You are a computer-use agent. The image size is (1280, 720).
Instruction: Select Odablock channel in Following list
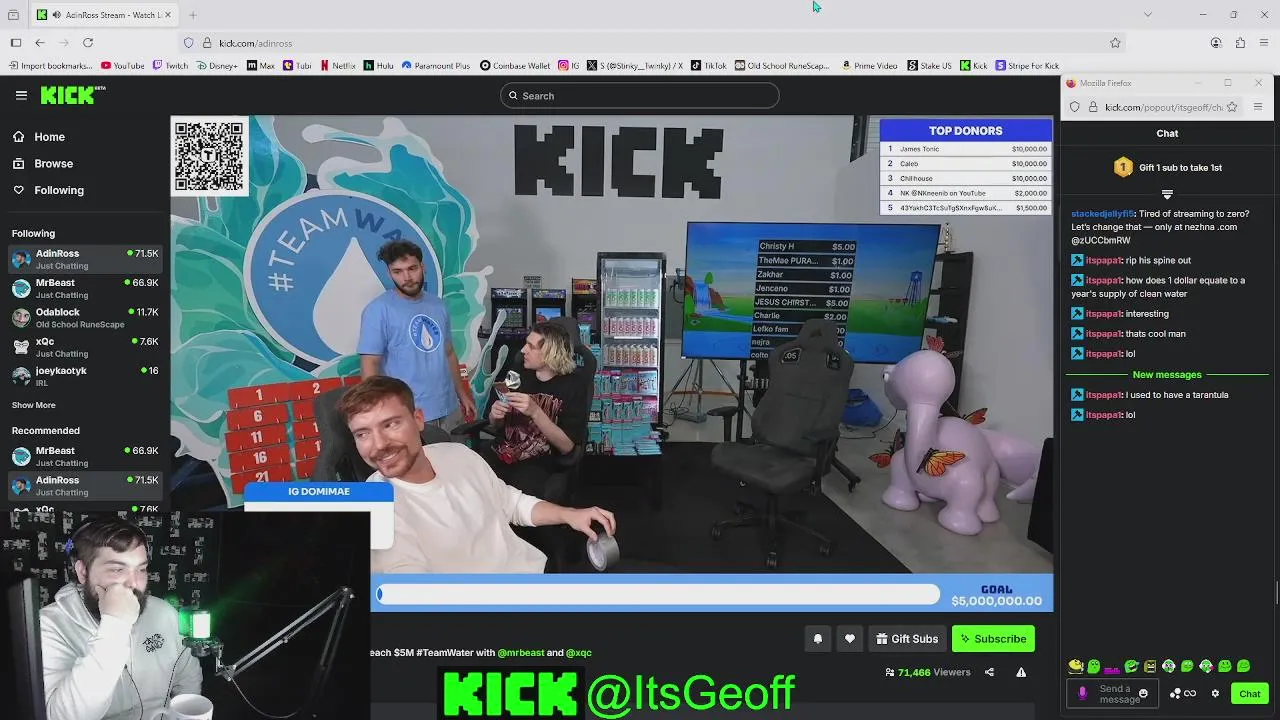(85, 318)
